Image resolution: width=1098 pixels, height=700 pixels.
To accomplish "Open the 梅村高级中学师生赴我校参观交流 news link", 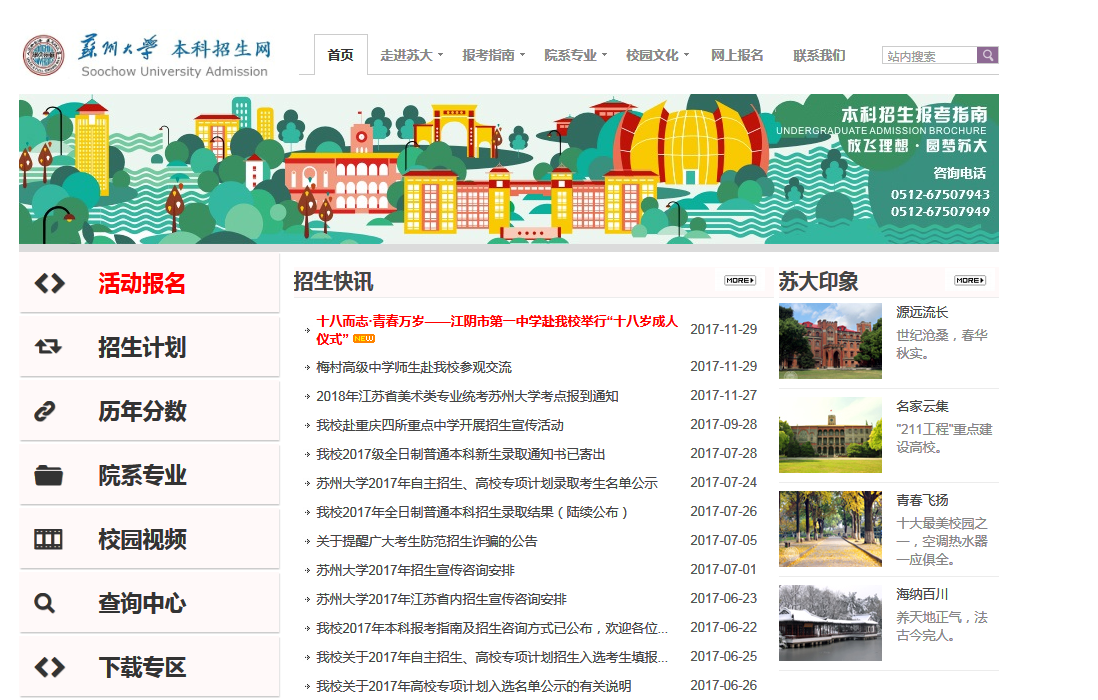I will tap(413, 367).
